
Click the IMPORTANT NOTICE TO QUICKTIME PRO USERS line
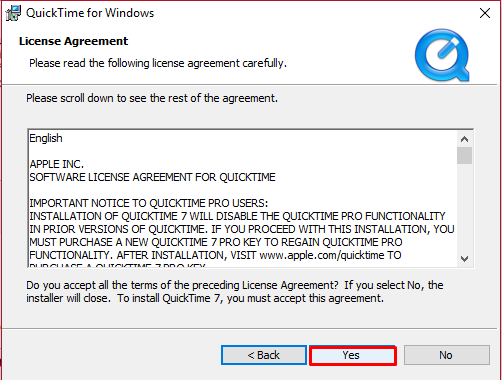[x=148, y=203]
